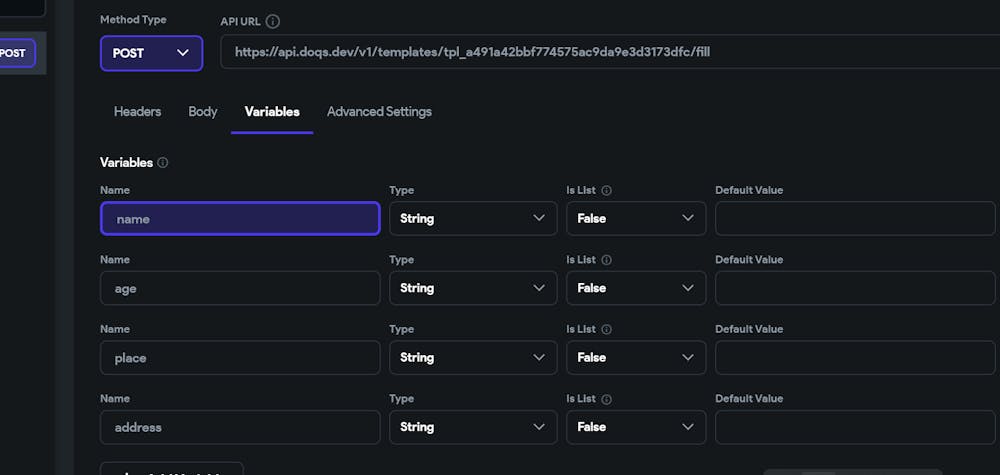Click the info icon beside Variables heading
1000x475 pixels.
coord(163,162)
